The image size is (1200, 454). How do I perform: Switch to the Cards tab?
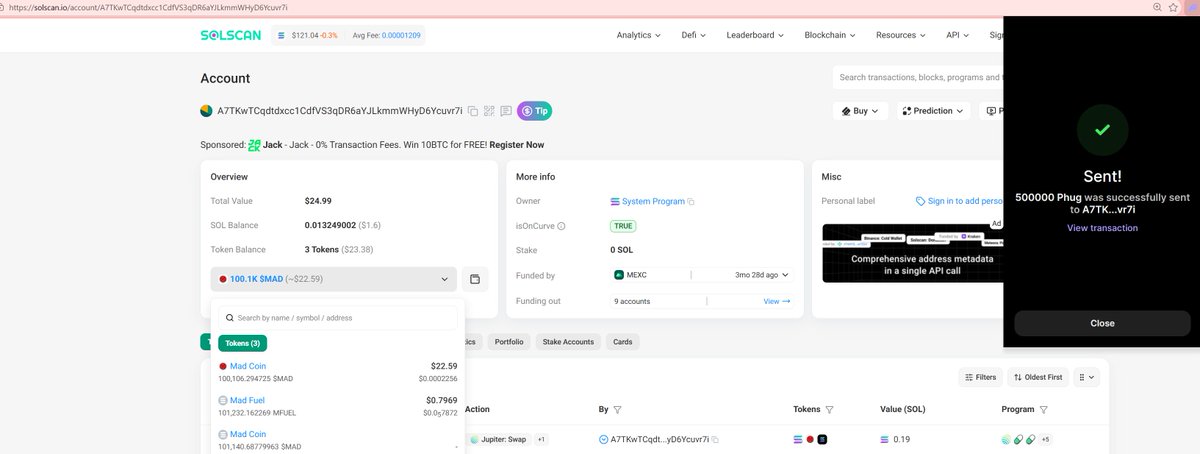(623, 342)
